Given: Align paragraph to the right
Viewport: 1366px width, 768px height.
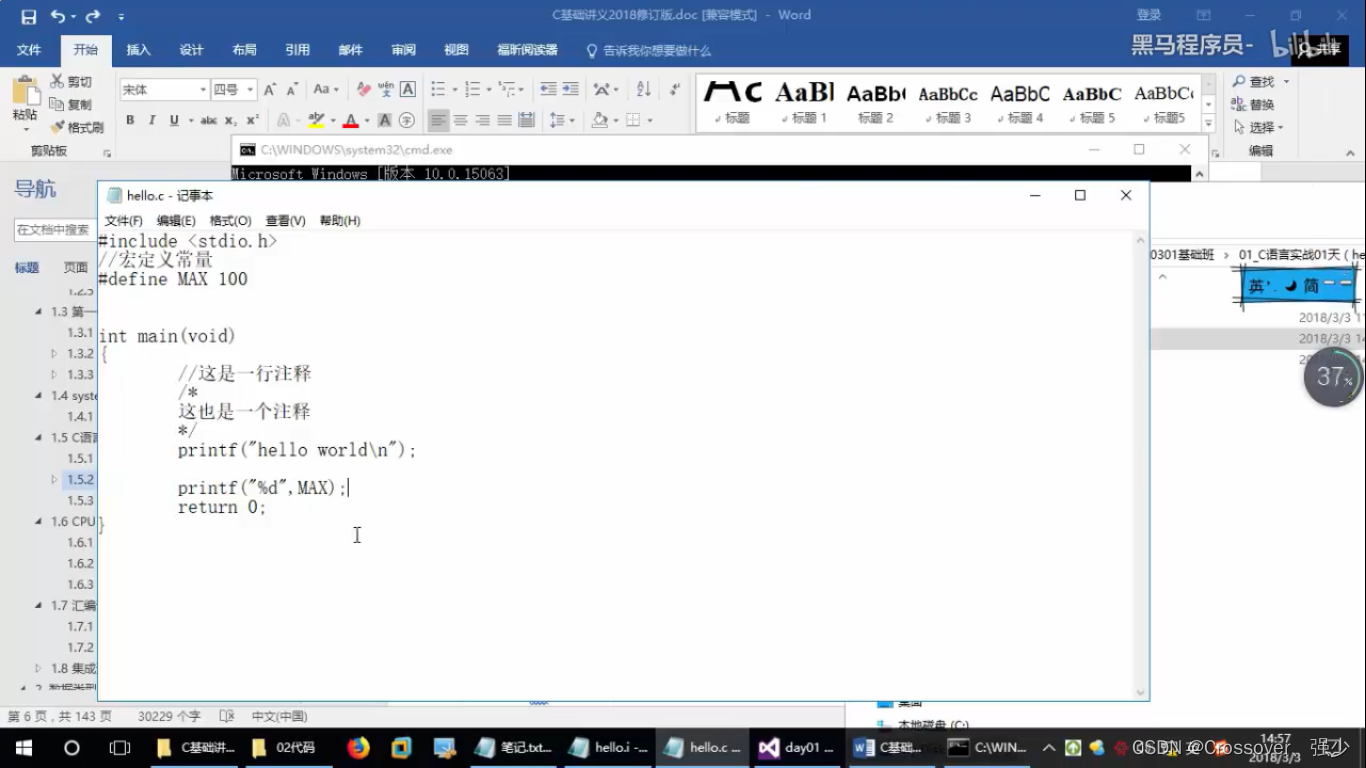Looking at the screenshot, I should click(482, 120).
